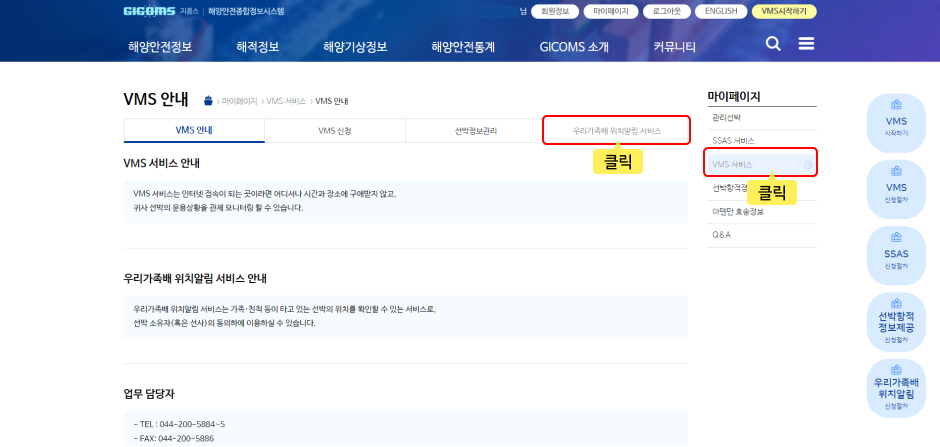This screenshot has height=447, width=940.
Task: Select the 선박정보관리 tab
Action: (x=475, y=131)
